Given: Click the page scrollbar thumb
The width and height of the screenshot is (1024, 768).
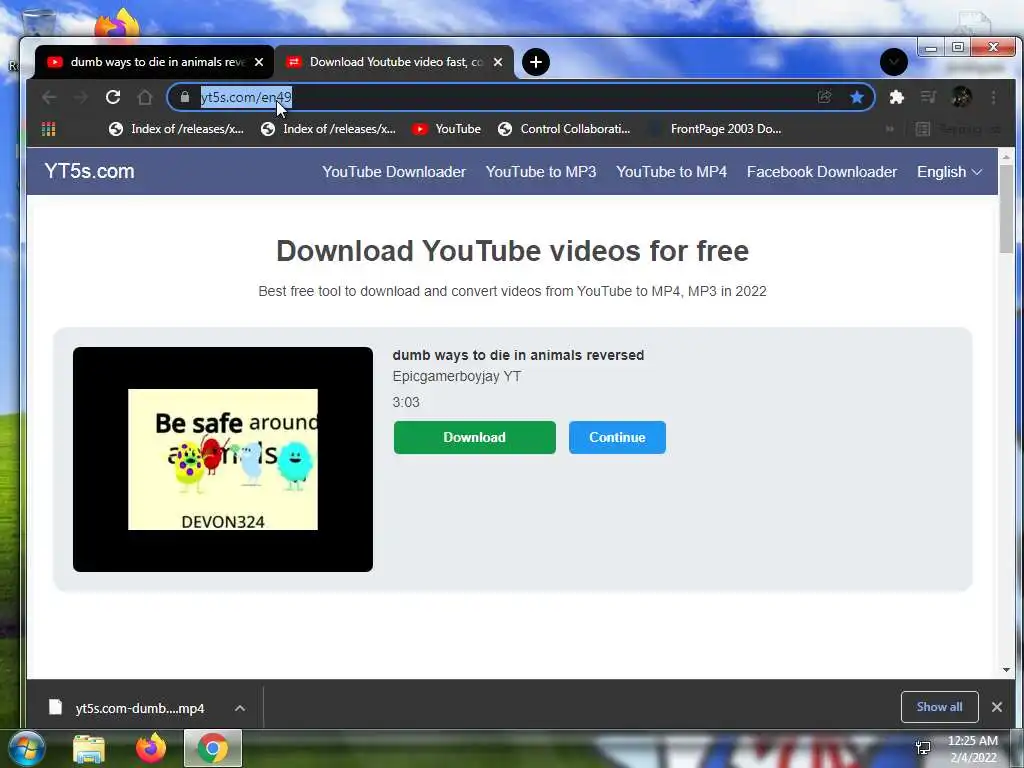Looking at the screenshot, I should (1006, 211).
